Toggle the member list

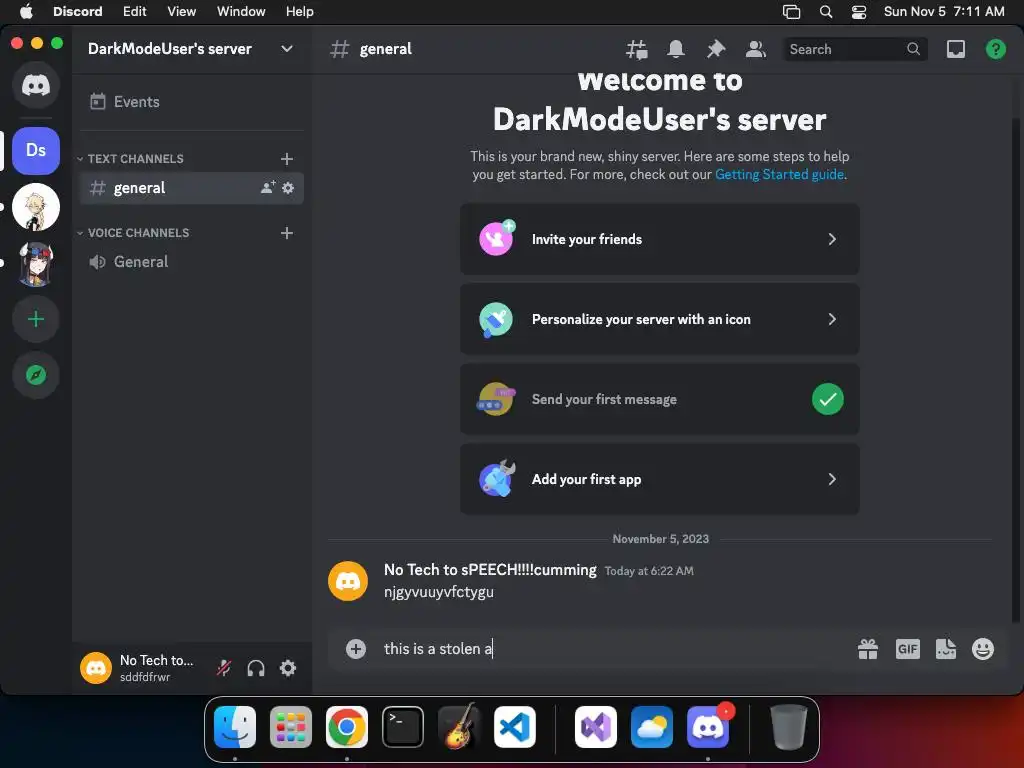click(756, 49)
